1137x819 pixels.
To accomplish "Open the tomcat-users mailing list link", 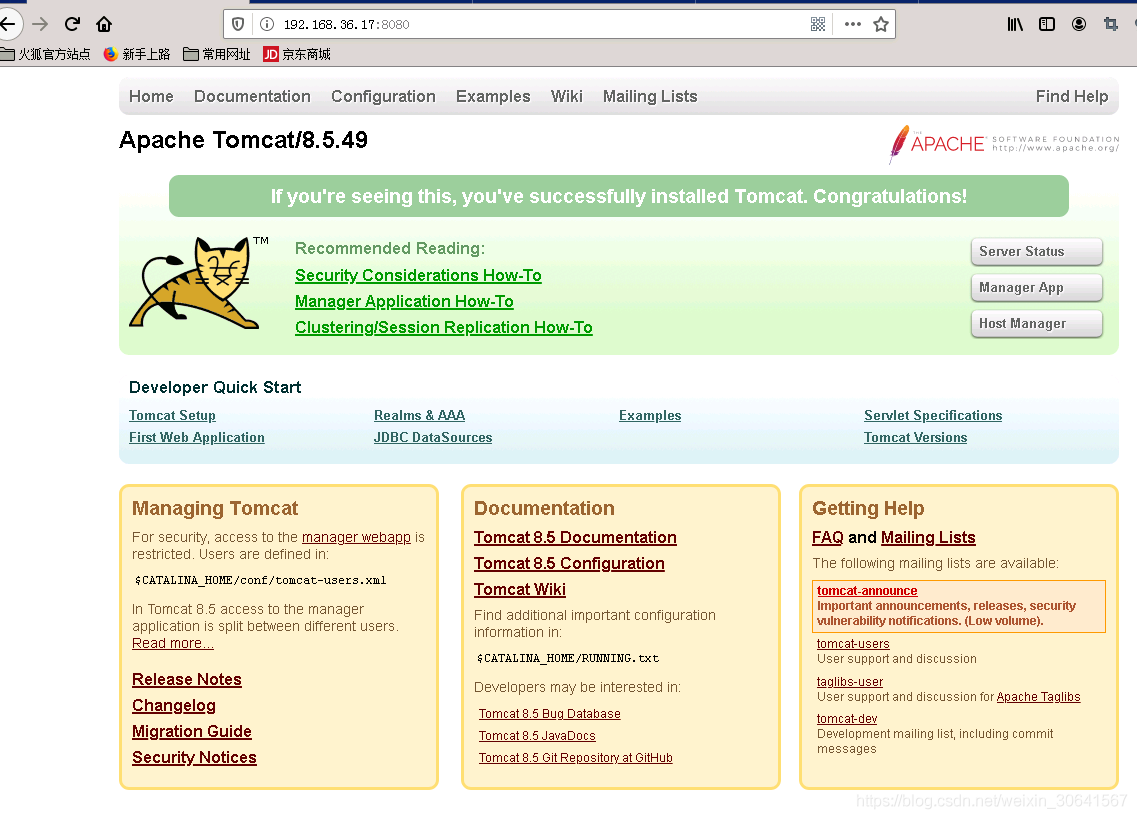I will pyautogui.click(x=853, y=643).
